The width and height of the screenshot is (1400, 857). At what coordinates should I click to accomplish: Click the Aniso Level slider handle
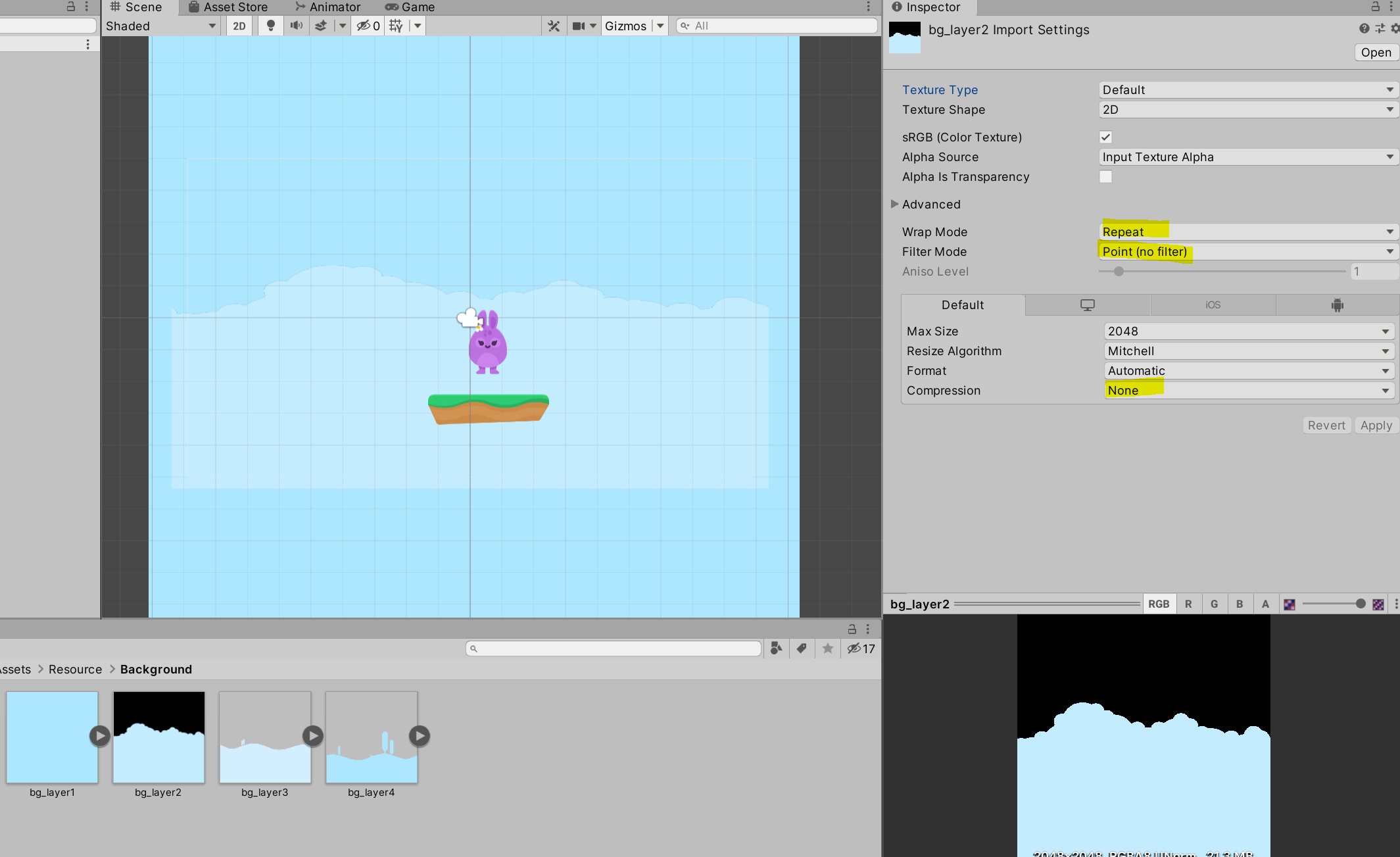click(1119, 272)
